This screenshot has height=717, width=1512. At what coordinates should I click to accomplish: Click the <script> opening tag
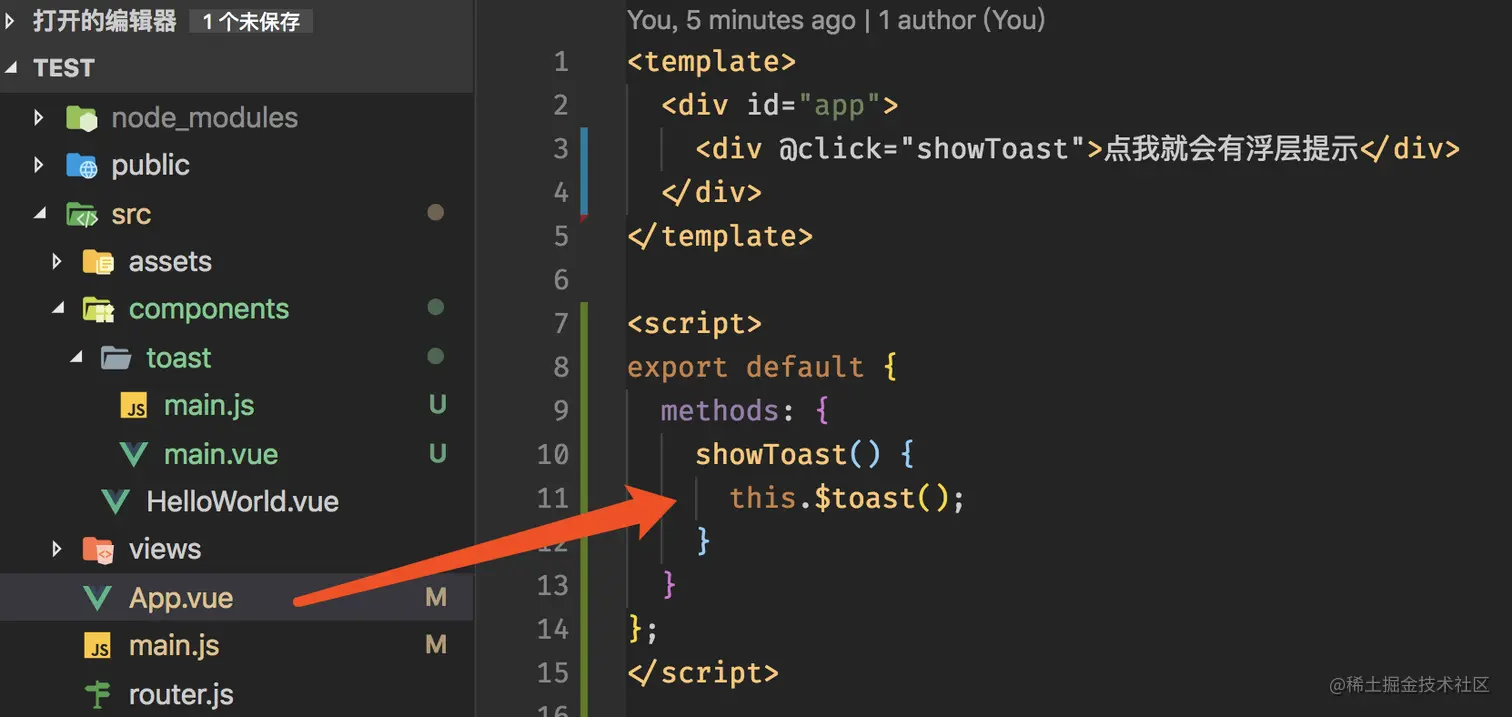694,324
